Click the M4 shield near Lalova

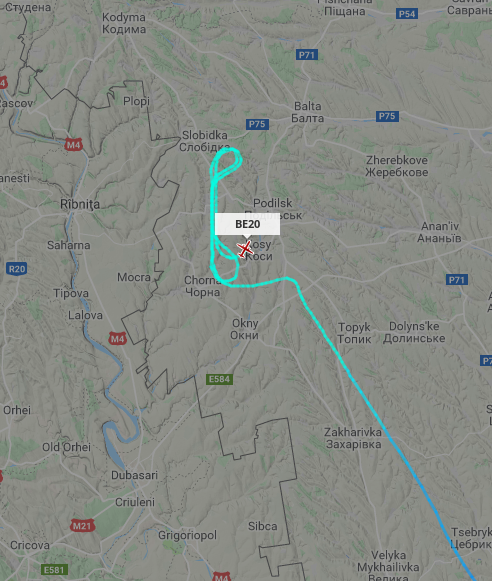pos(117,339)
